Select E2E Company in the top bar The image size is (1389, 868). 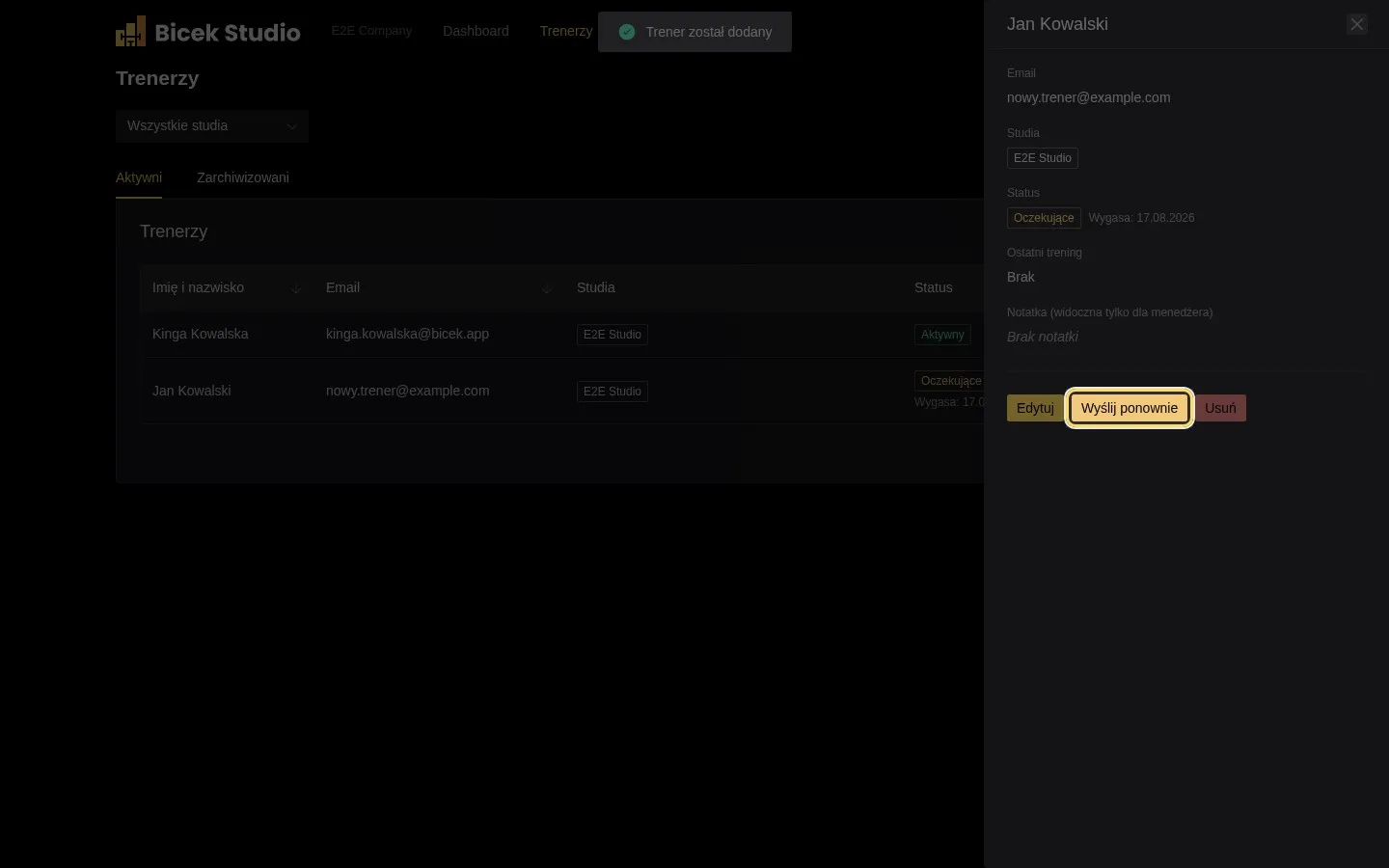371,31
